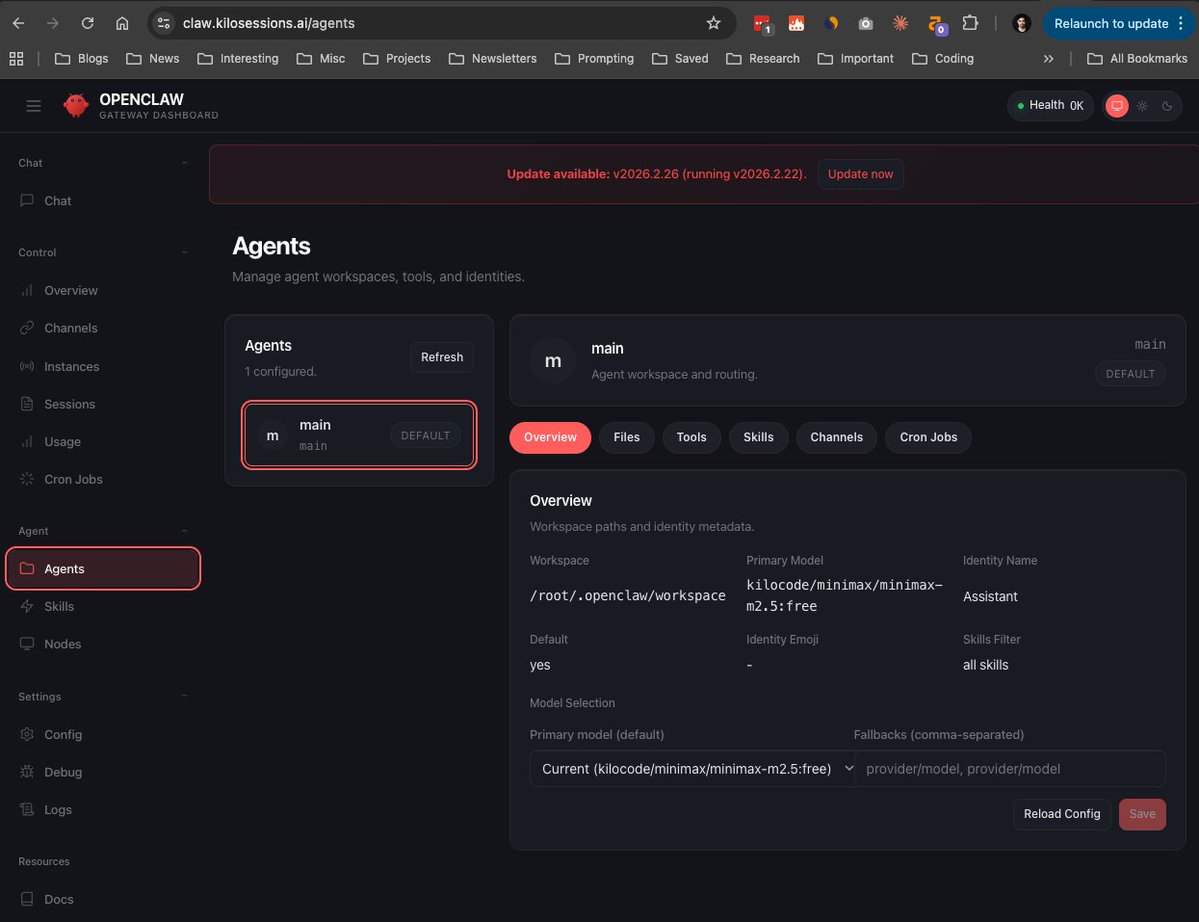Click the OpenClaw logo in the header
This screenshot has width=1199, height=922.
coord(75,105)
